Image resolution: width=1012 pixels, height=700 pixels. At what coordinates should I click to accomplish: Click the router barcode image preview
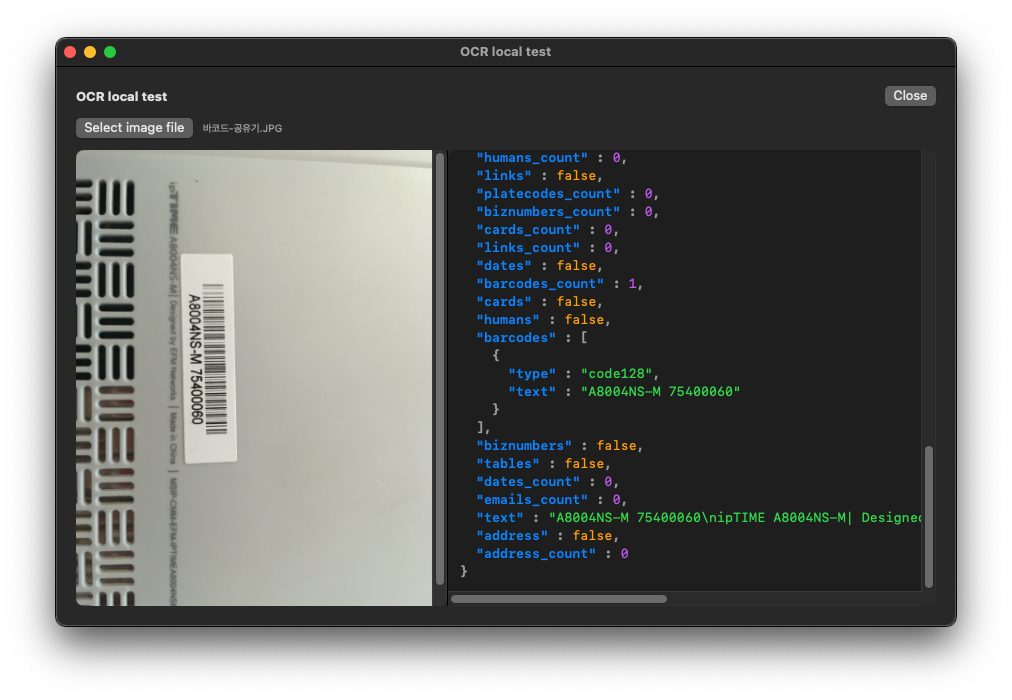(x=254, y=377)
